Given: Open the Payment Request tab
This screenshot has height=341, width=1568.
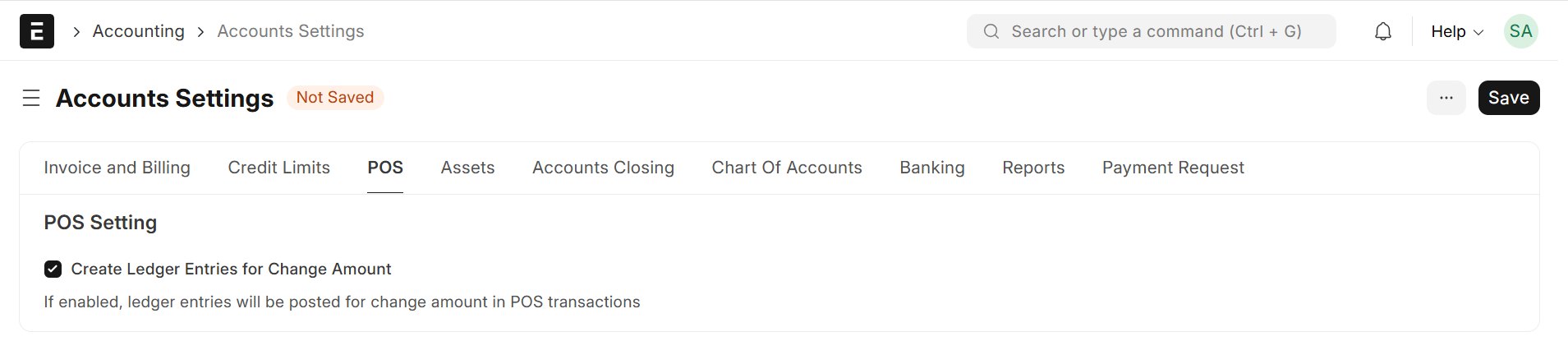Looking at the screenshot, I should (1173, 168).
